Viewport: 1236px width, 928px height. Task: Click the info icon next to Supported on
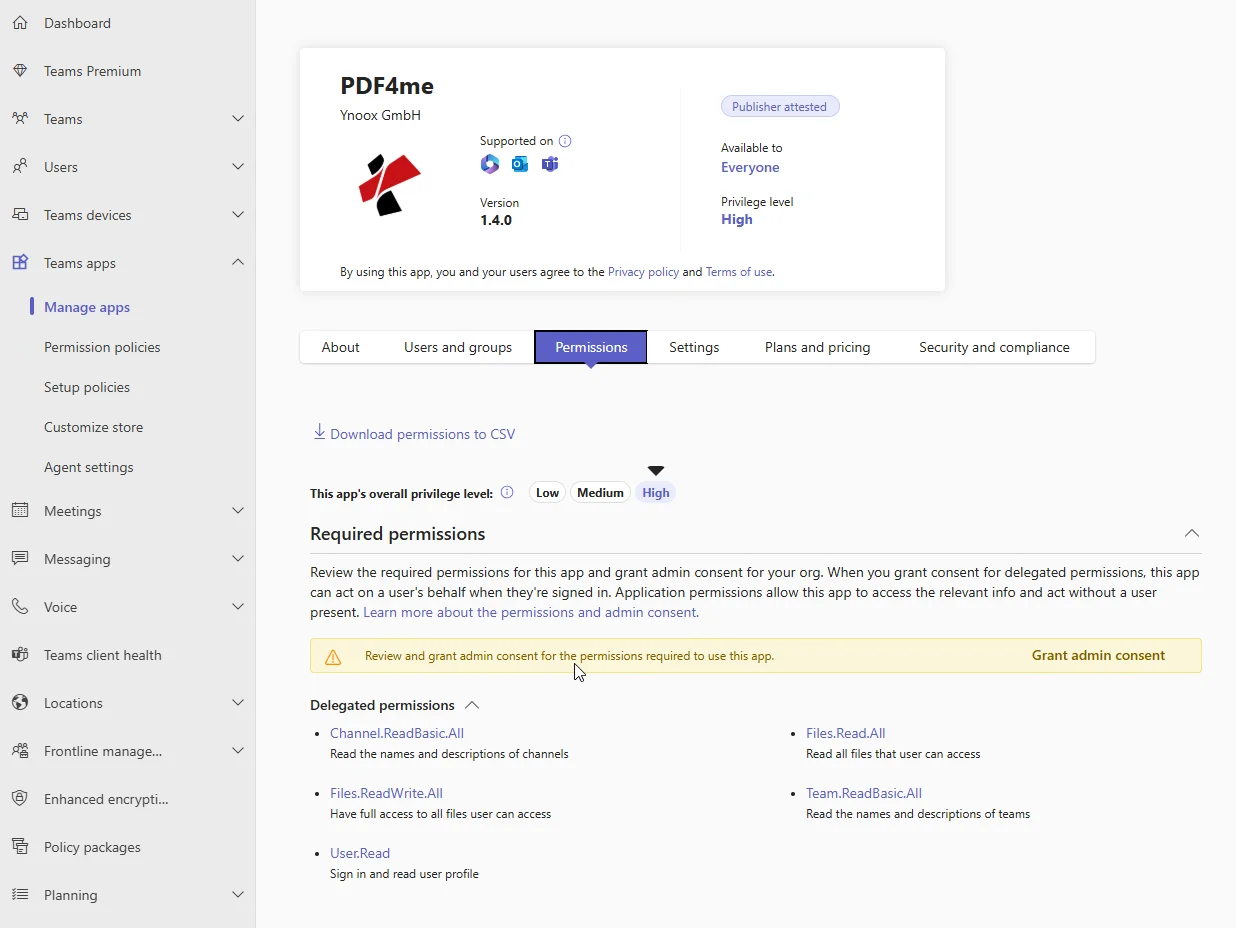[565, 141]
